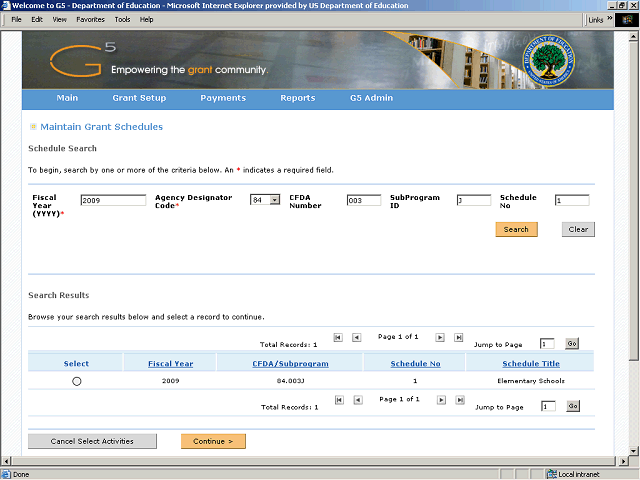640x480 pixels.
Task: Go to last page in lower pagination
Action: point(460,400)
